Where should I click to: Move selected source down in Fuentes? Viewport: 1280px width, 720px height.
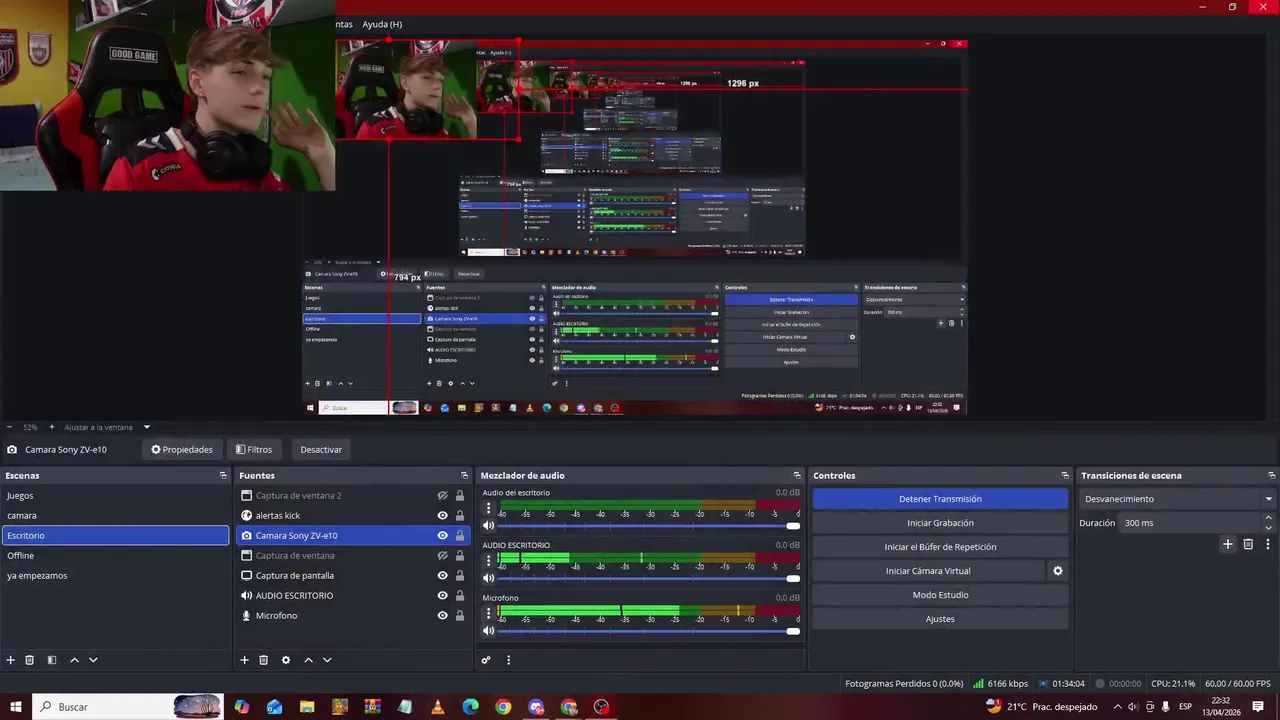tap(327, 660)
